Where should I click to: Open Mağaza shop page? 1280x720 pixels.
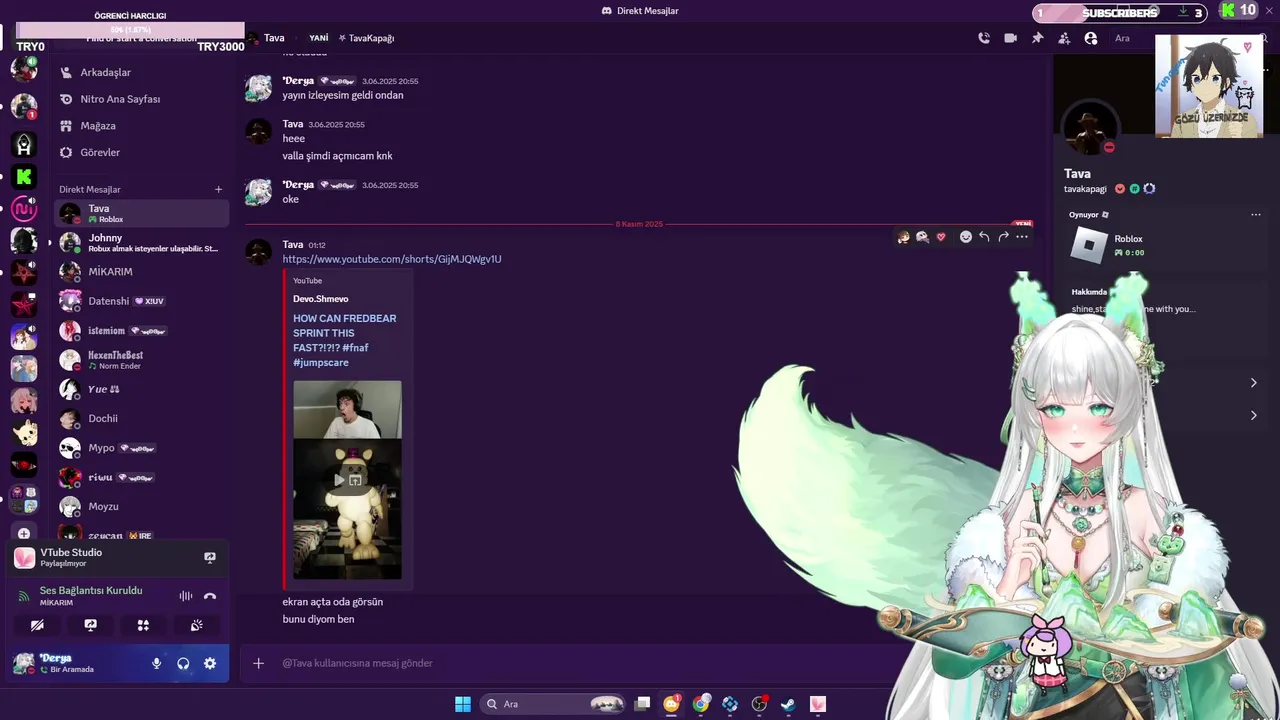point(143,126)
